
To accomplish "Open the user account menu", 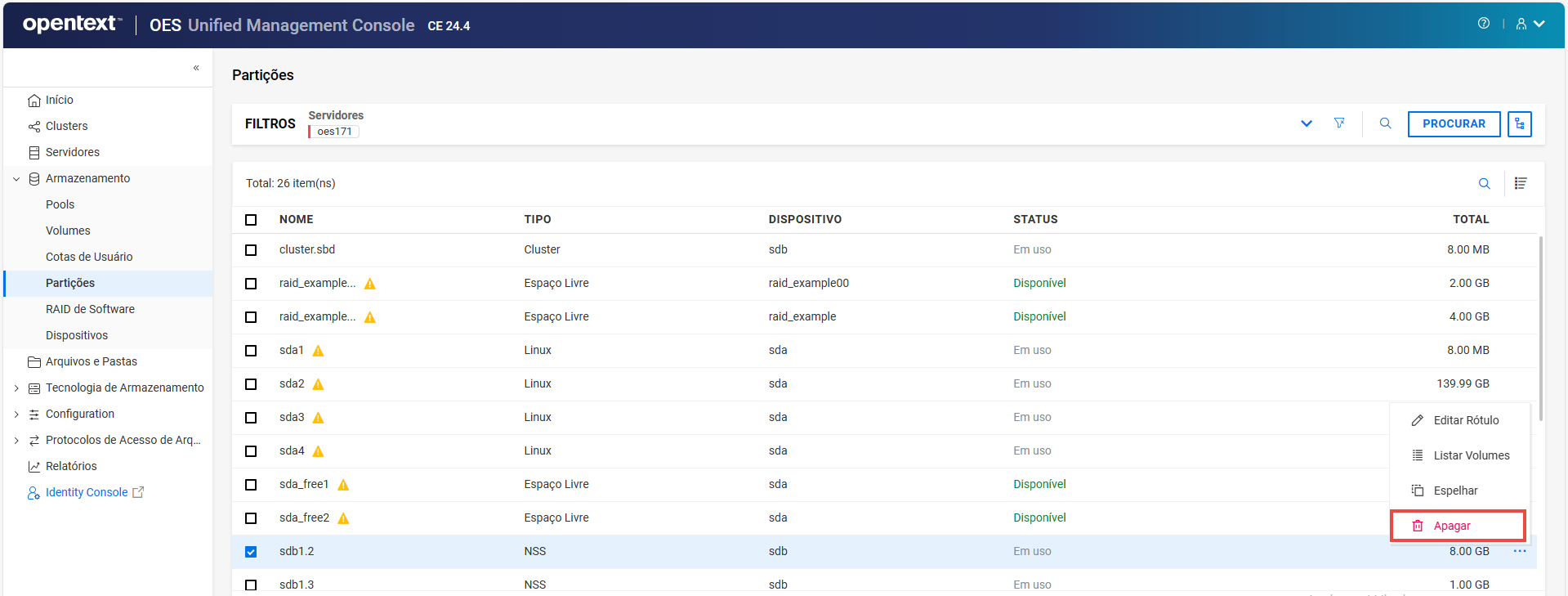I will [x=1530, y=24].
